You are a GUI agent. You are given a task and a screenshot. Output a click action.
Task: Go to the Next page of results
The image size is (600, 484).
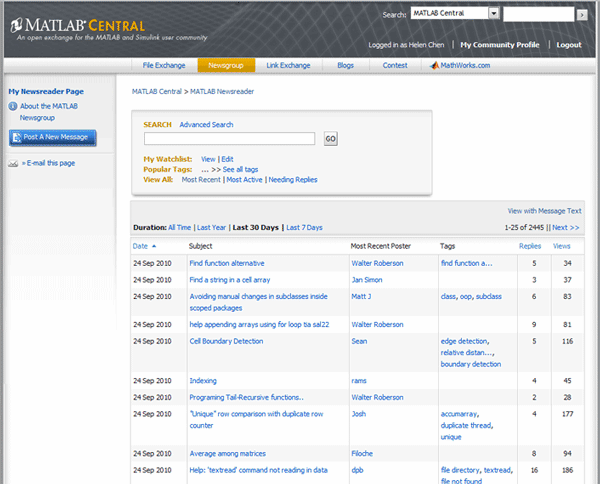(566, 228)
